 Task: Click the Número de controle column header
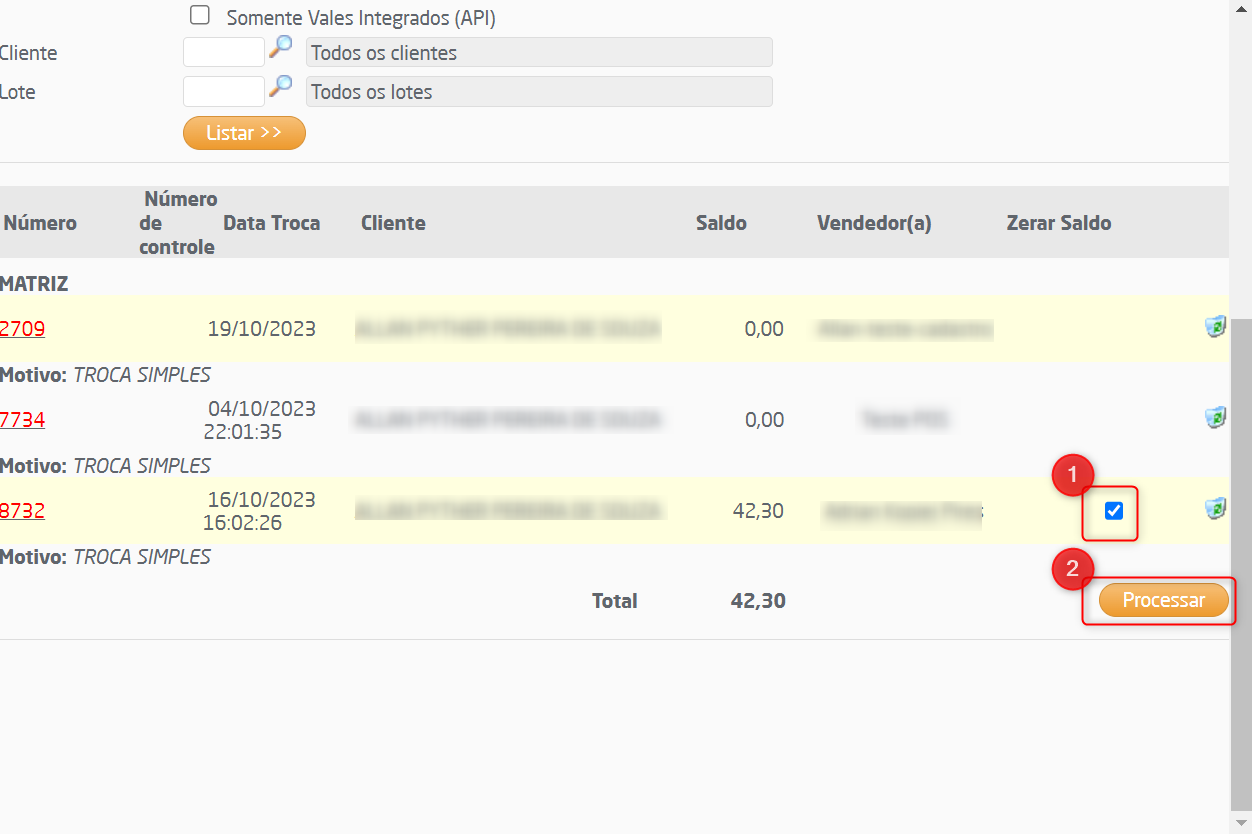tap(178, 223)
